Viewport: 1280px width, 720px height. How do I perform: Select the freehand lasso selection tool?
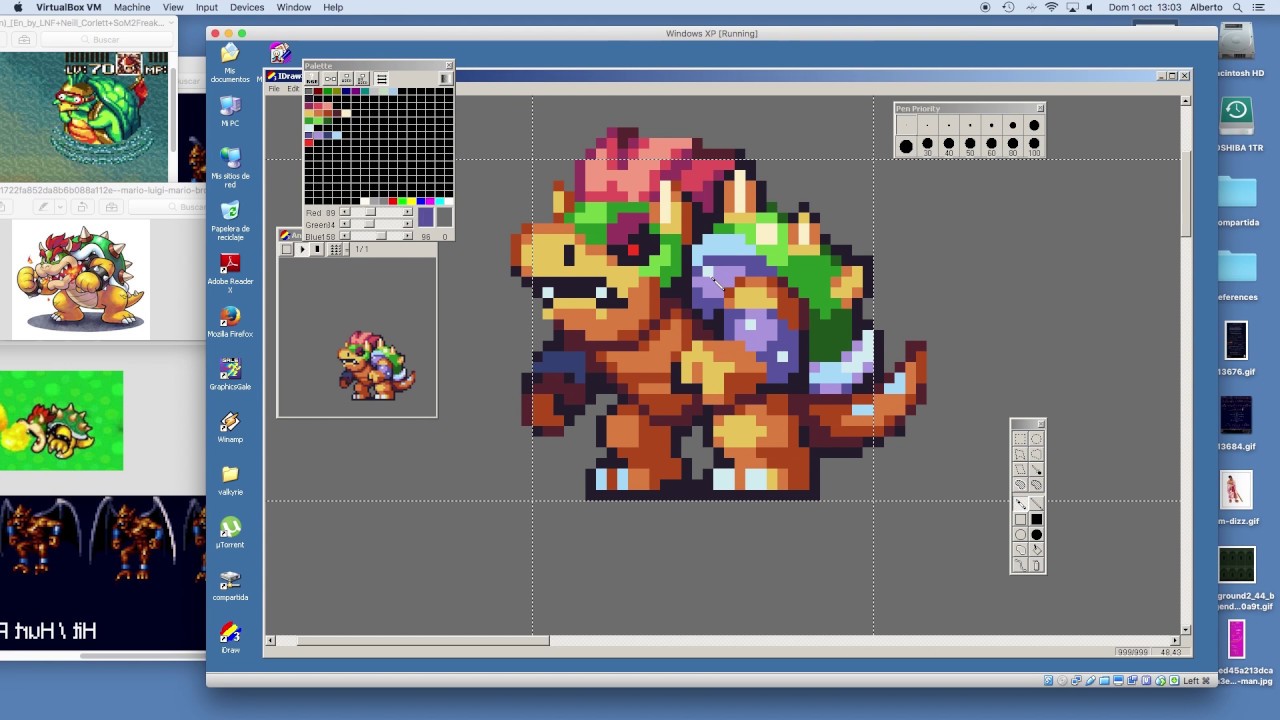(1036, 454)
